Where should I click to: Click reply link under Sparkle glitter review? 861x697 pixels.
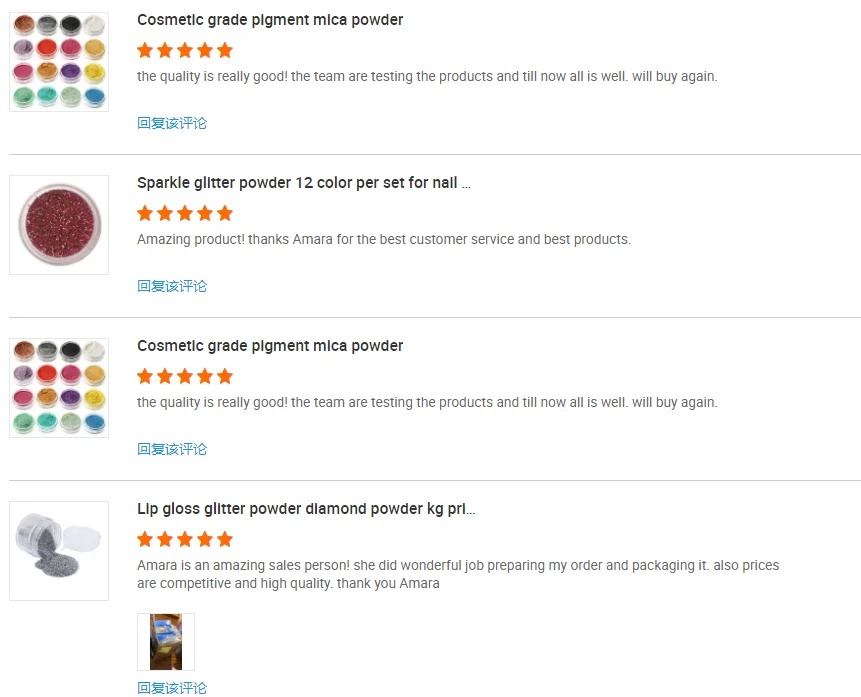click(x=172, y=286)
